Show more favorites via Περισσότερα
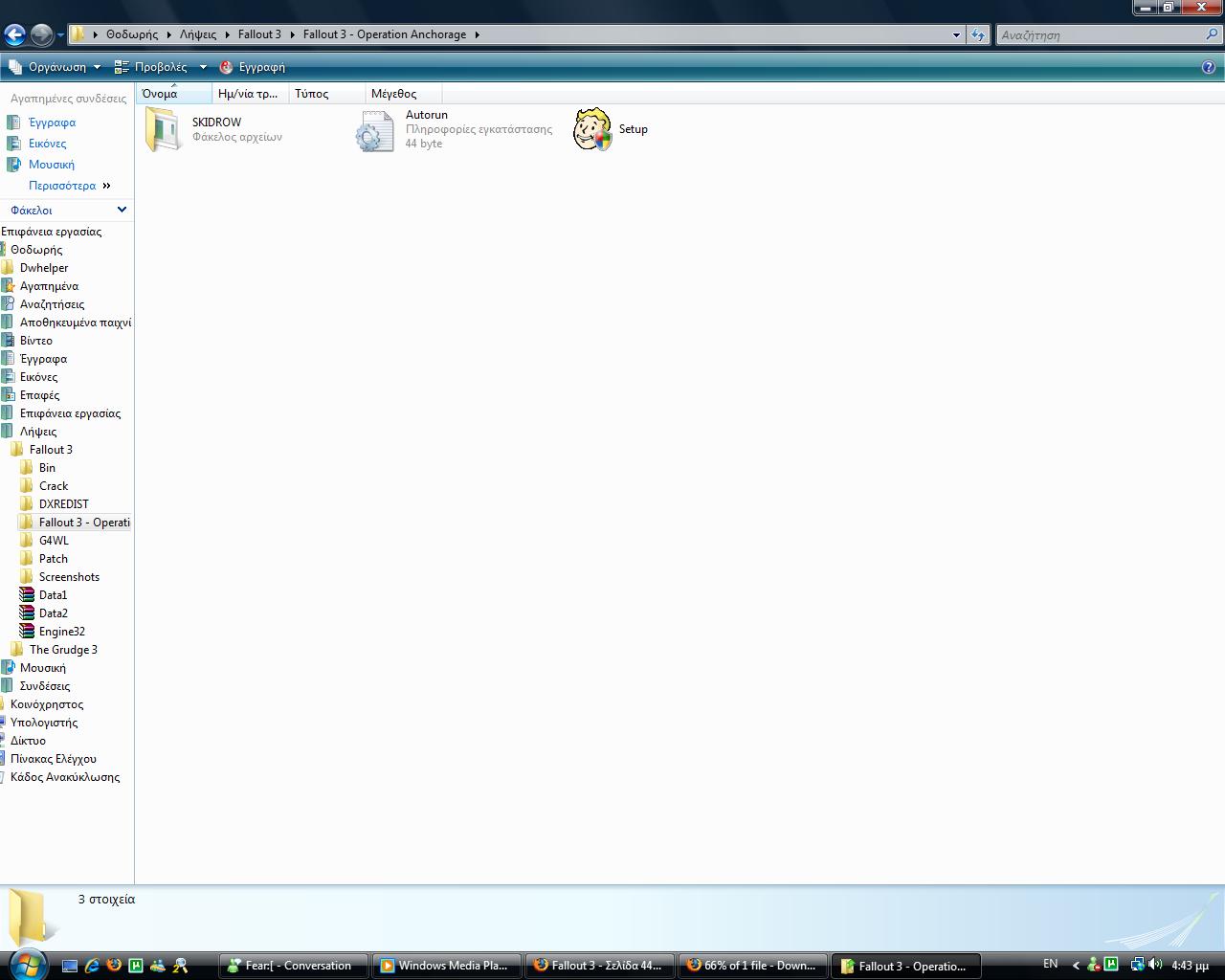Viewport: 1225px width, 980px height. click(69, 186)
